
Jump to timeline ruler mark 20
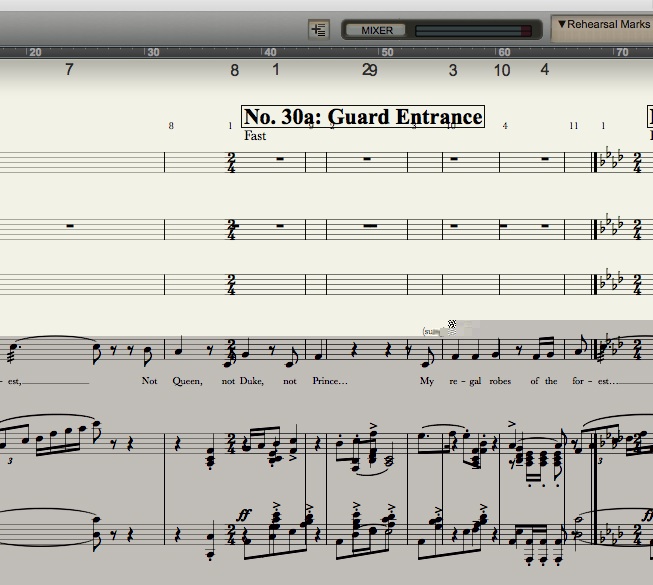tap(35, 52)
